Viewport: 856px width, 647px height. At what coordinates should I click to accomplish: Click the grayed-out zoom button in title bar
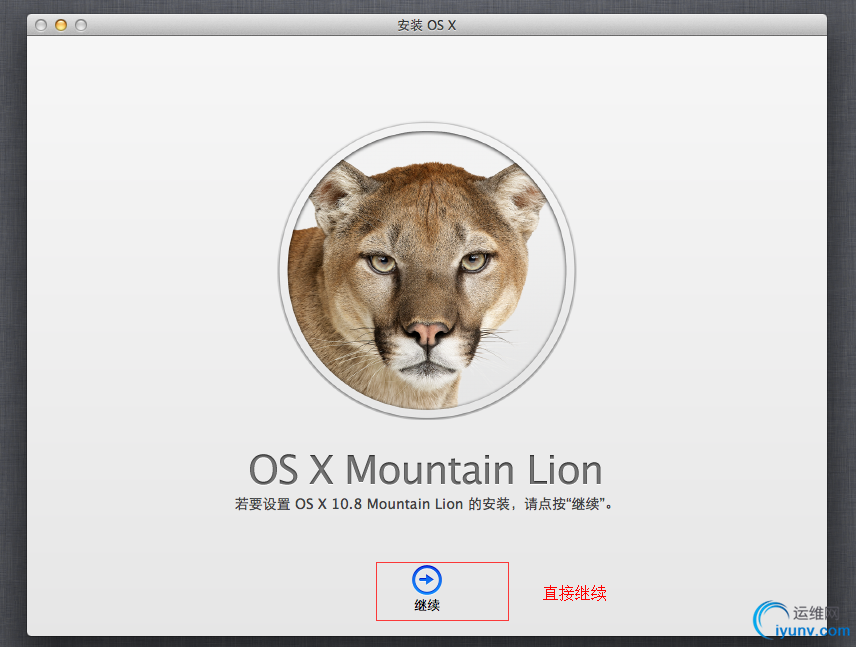[x=81, y=25]
